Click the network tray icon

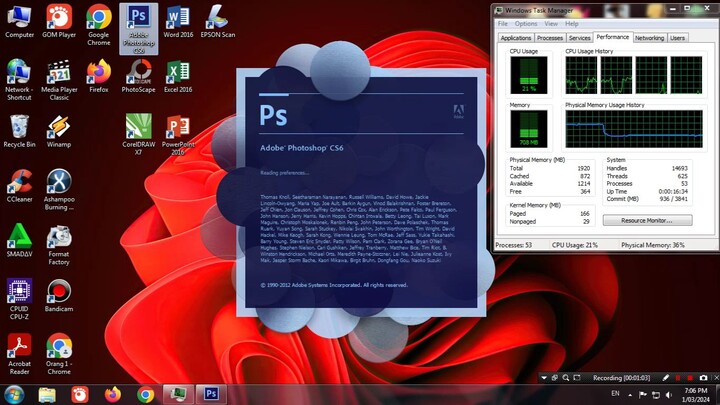point(656,395)
